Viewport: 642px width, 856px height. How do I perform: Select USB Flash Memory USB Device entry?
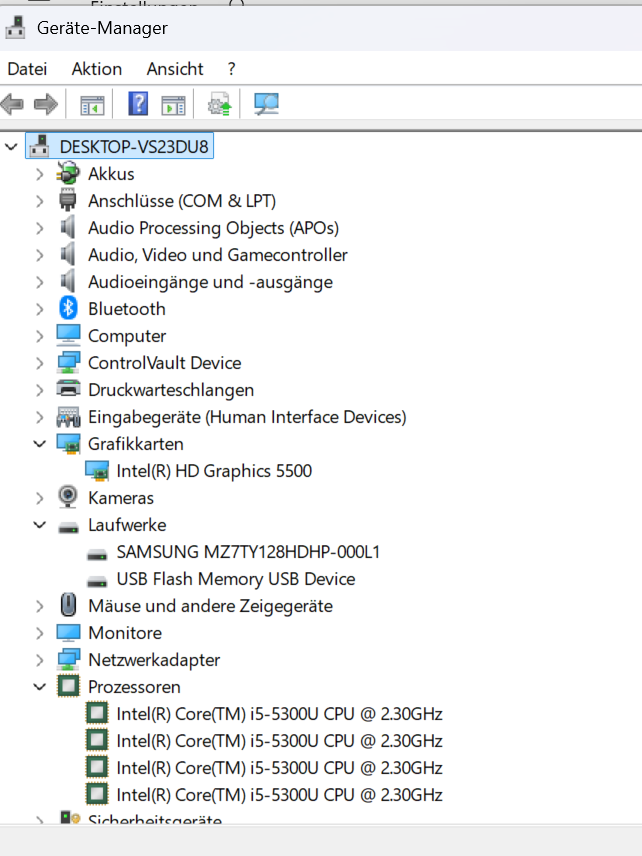point(236,579)
